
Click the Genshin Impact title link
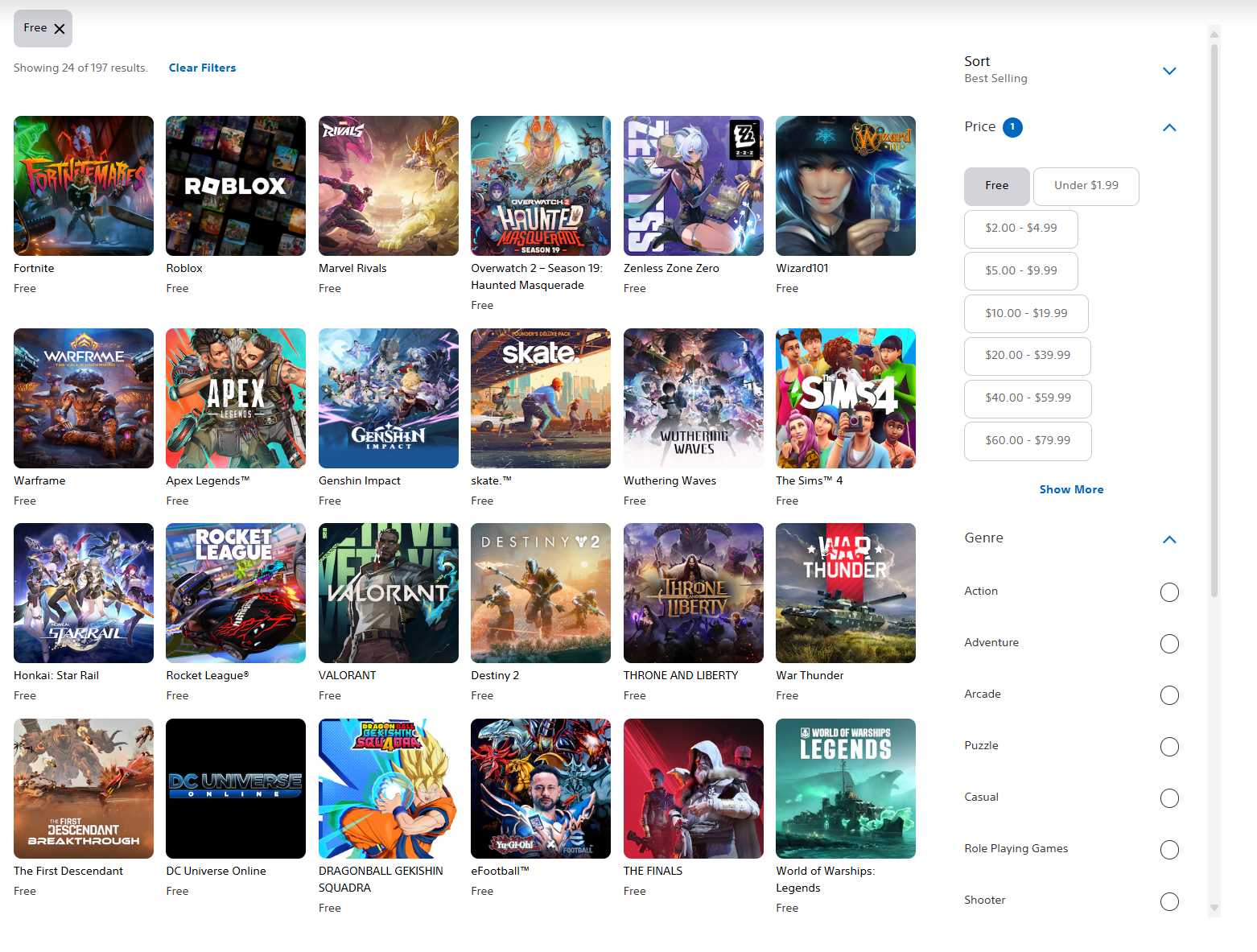point(360,481)
